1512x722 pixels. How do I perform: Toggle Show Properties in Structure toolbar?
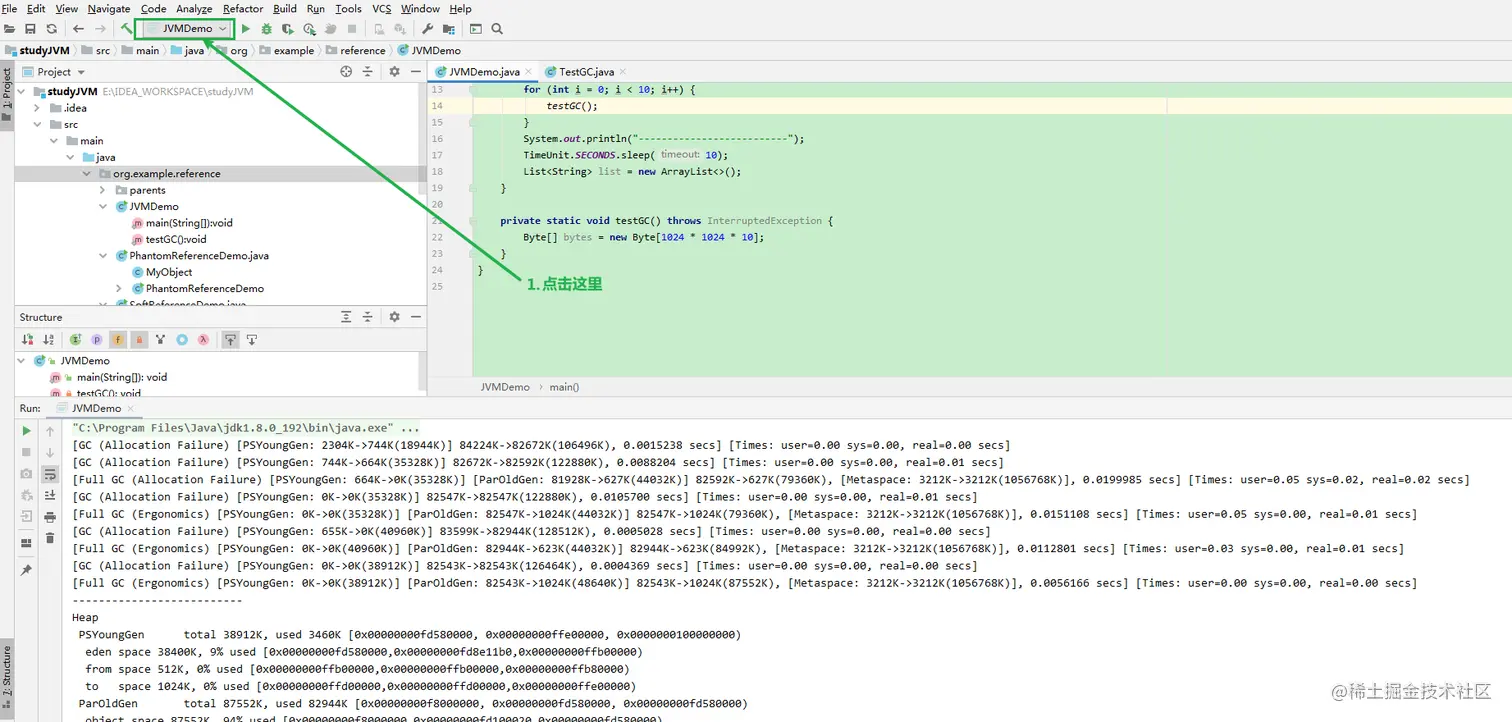(97, 340)
